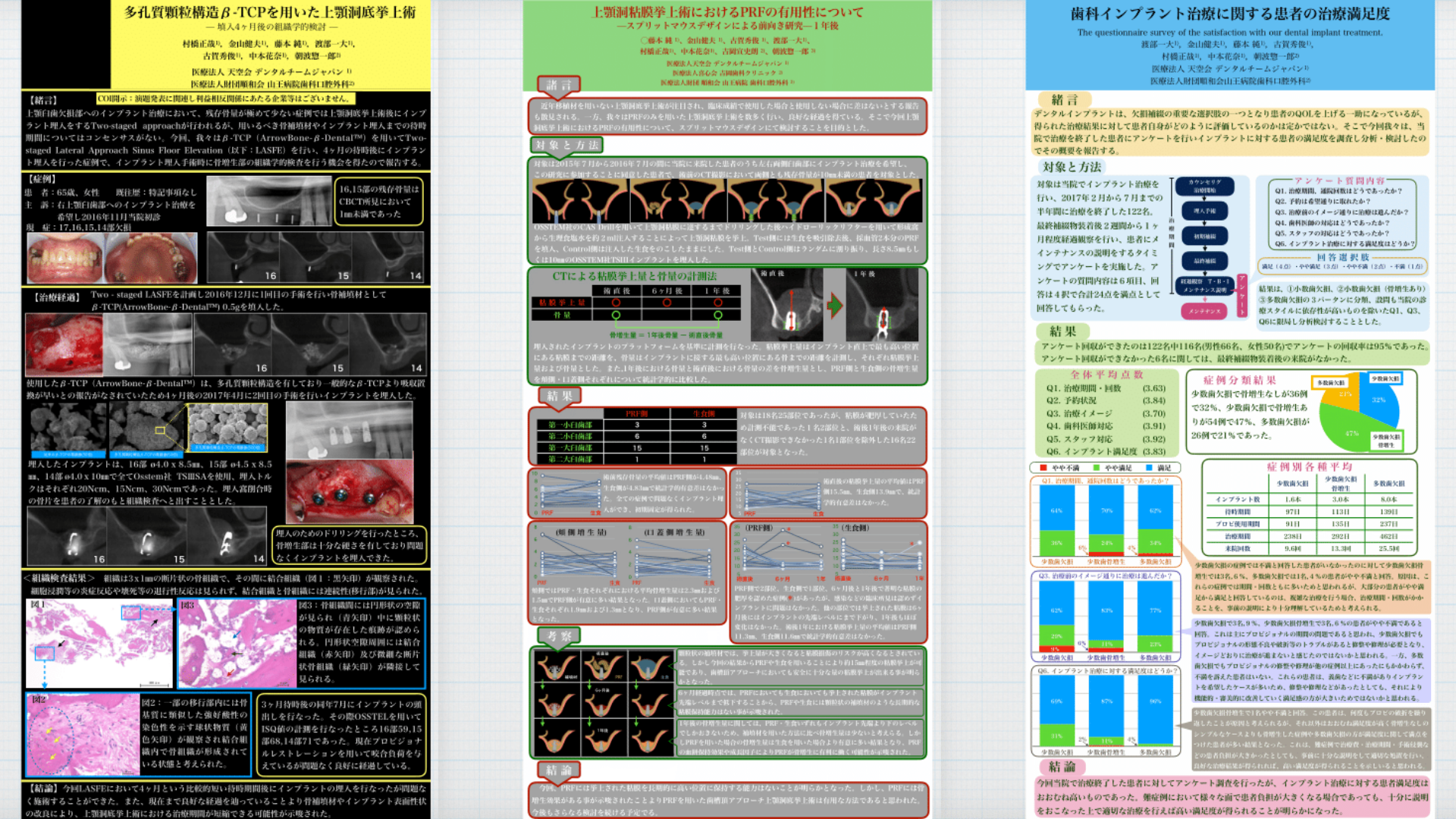Viewport: 1456px width, 819px height.
Task: Click the カウンセリング flowchart box at top
Action: pyautogui.click(x=1204, y=186)
